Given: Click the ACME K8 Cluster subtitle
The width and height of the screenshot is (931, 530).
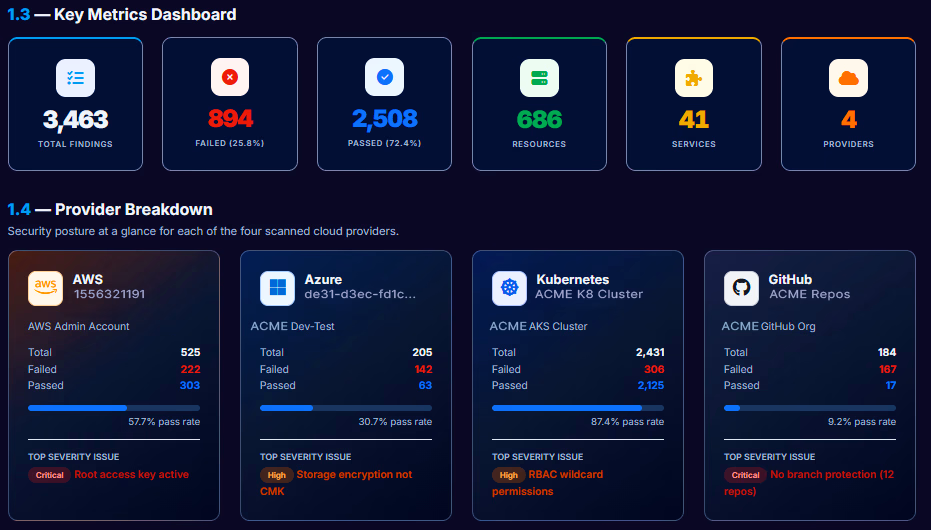Looking at the screenshot, I should [x=589, y=294].
